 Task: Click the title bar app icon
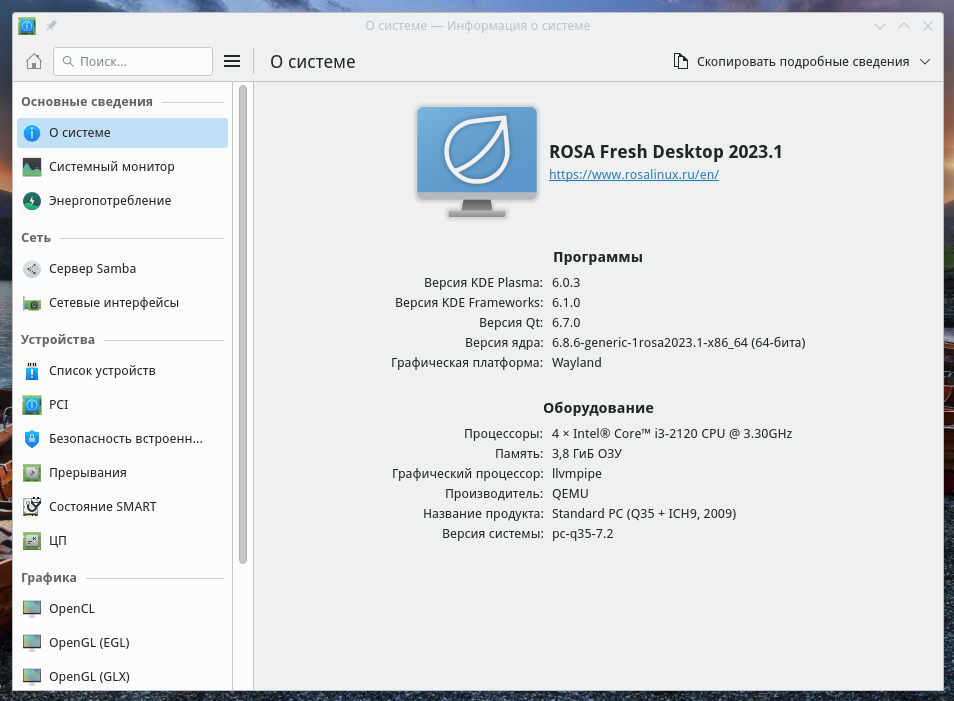27,26
